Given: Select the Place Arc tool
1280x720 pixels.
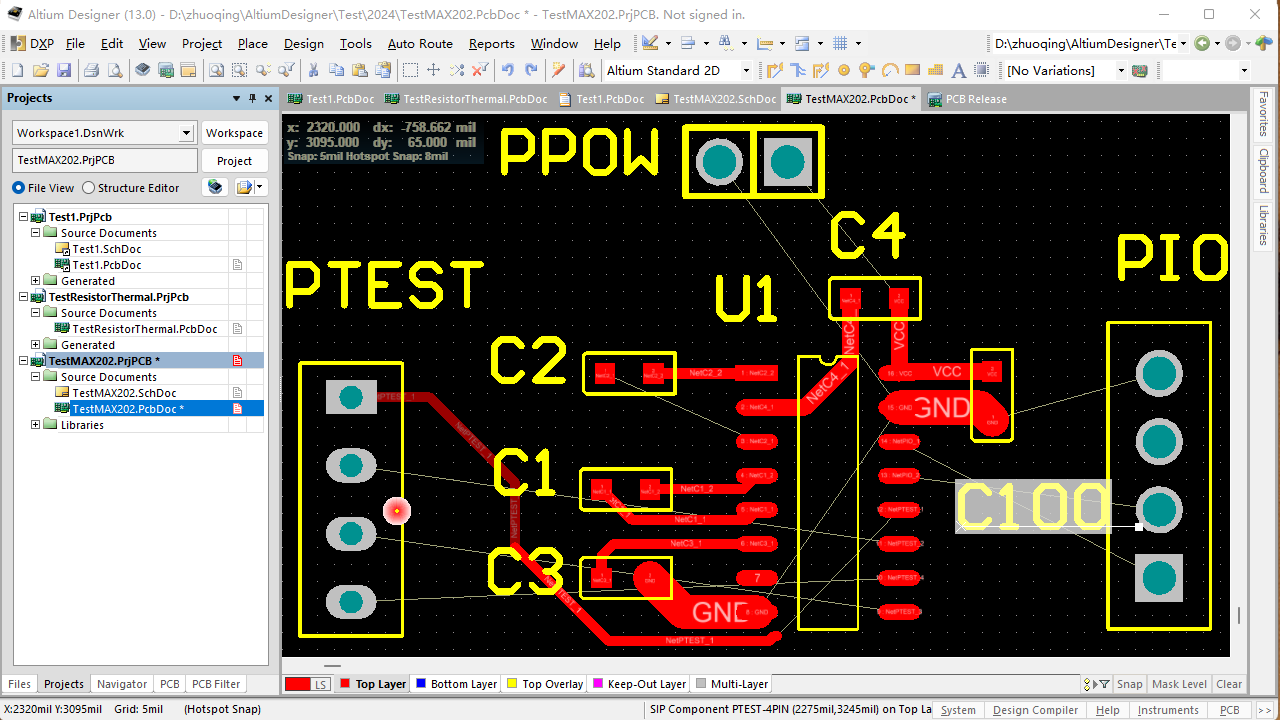Looking at the screenshot, I should [x=889, y=70].
